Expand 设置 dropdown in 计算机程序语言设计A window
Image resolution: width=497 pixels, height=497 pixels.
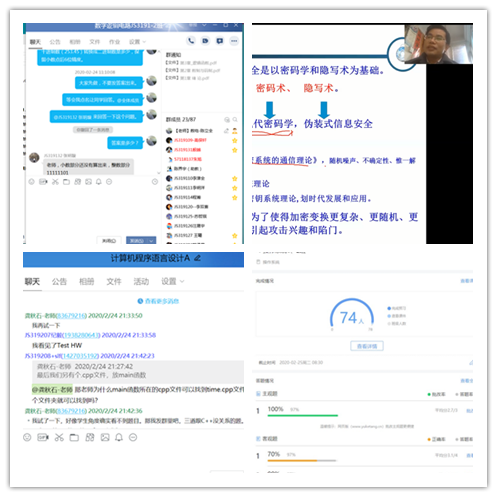[172, 281]
